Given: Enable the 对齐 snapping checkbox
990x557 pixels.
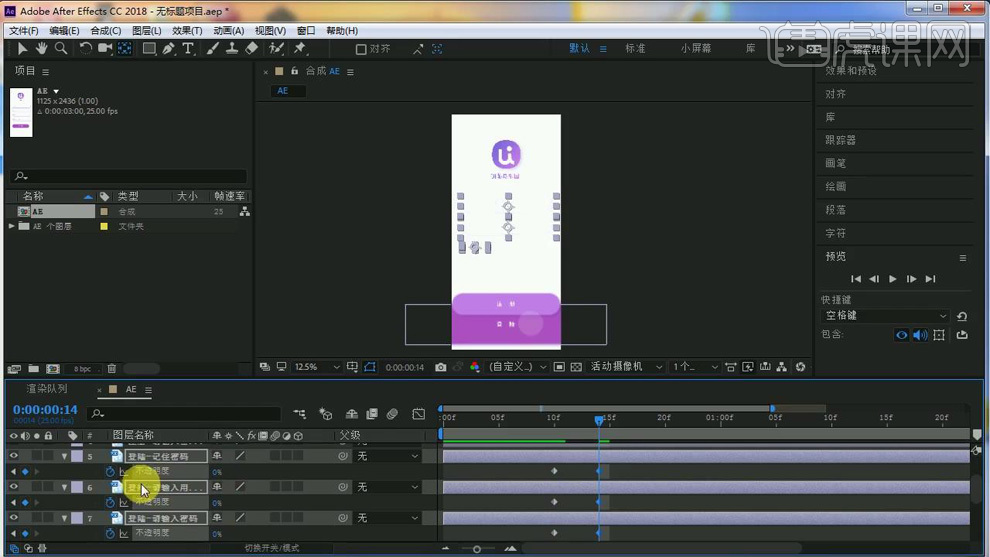Looking at the screenshot, I should (x=361, y=49).
